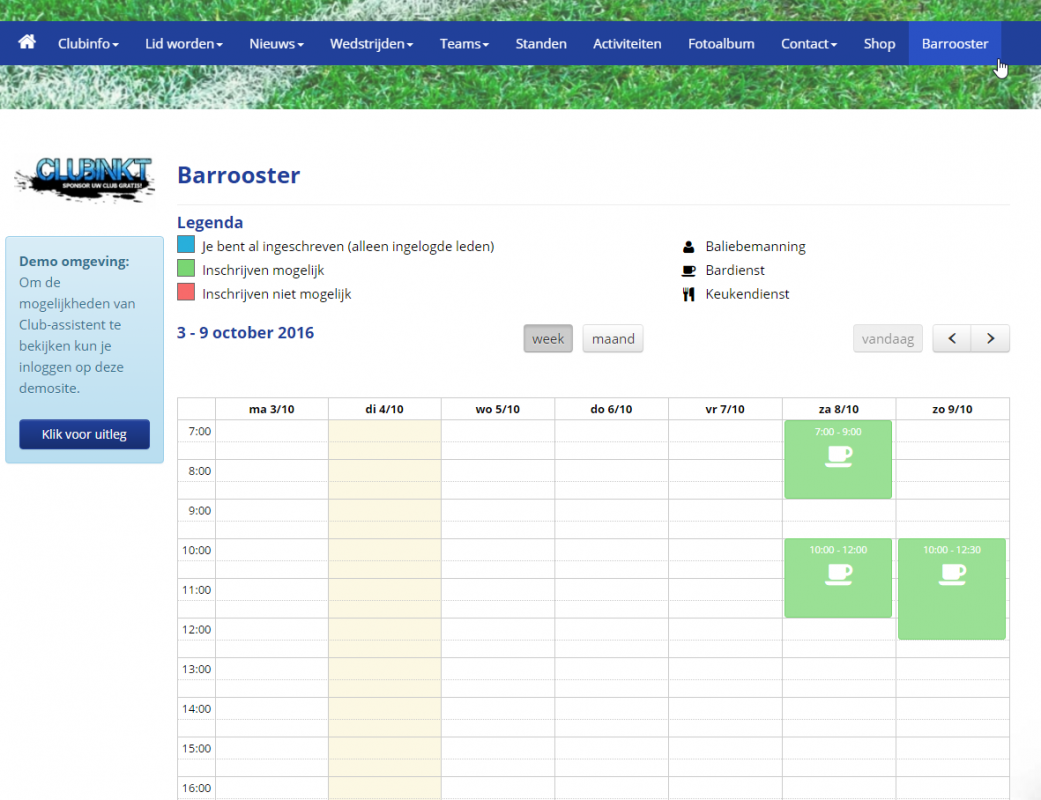The image size is (1041, 800).
Task: Click the Baliebemanning person legend icon
Action: pos(688,246)
